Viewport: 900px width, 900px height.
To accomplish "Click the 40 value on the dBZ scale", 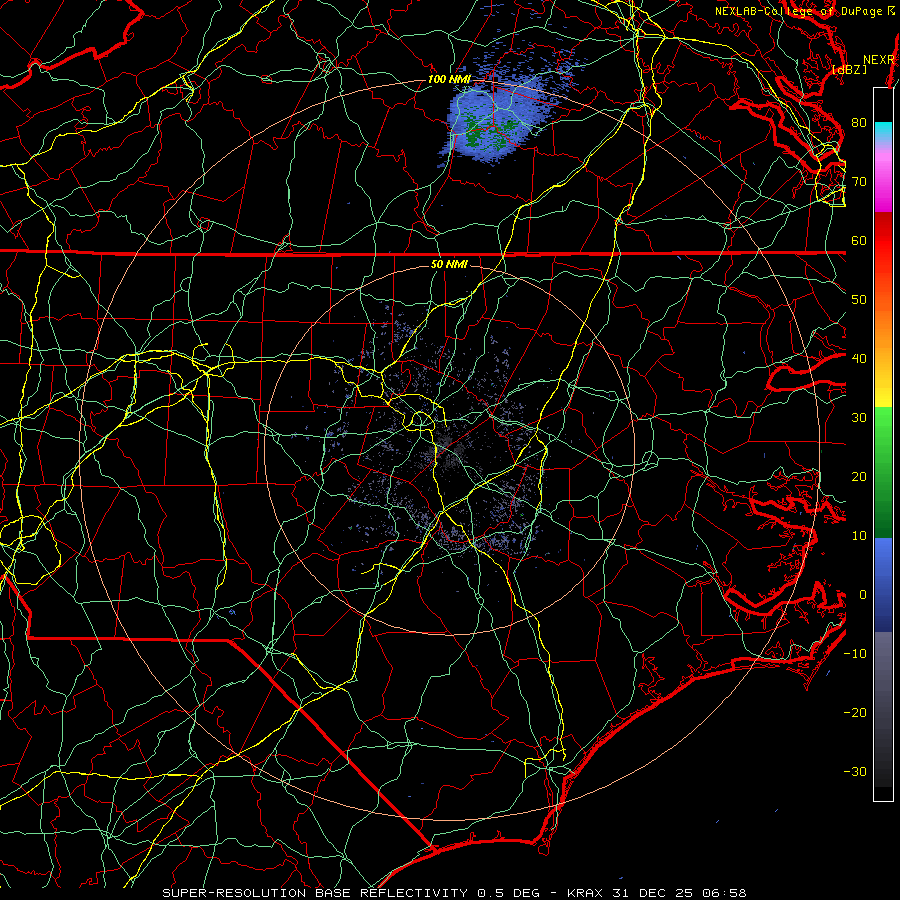I will (x=859, y=358).
